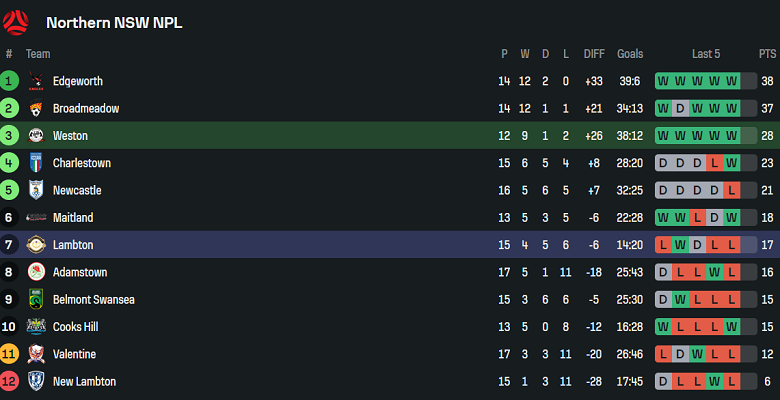The height and width of the screenshot is (400, 780).
Task: Click the Edgeworth team crest icon
Action: (x=36, y=82)
